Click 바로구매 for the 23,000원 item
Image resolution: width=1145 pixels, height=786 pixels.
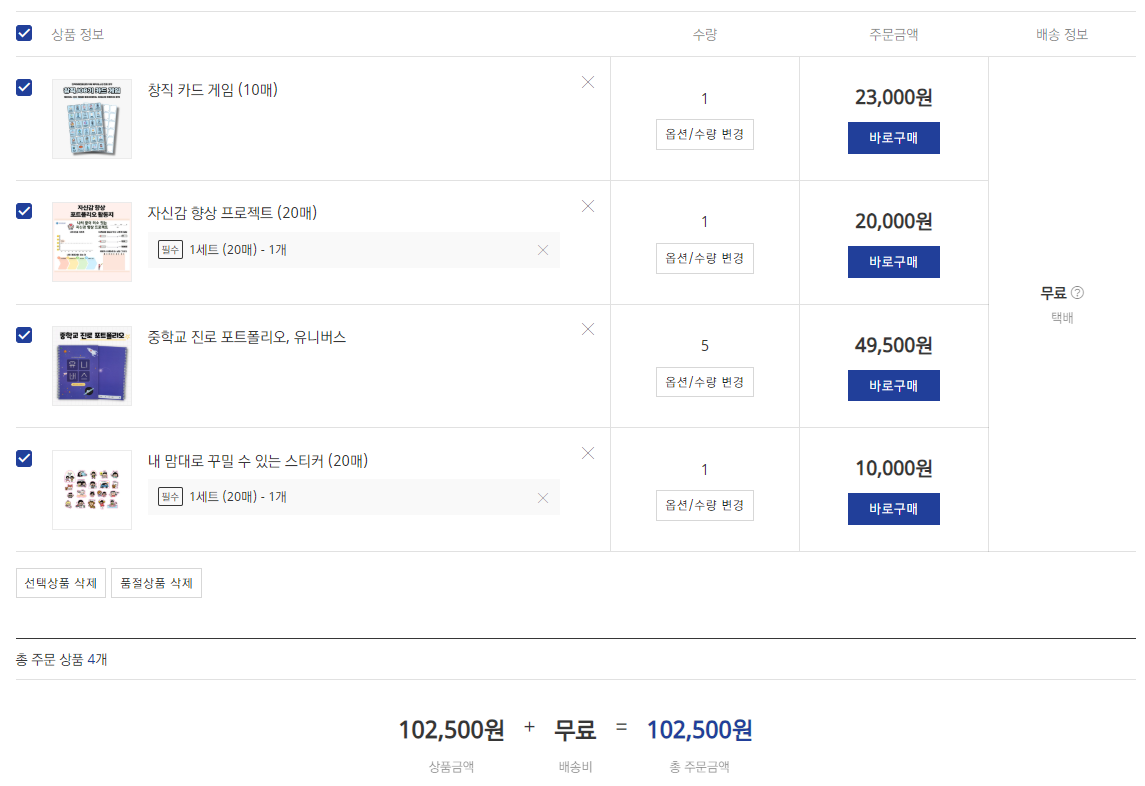894,138
